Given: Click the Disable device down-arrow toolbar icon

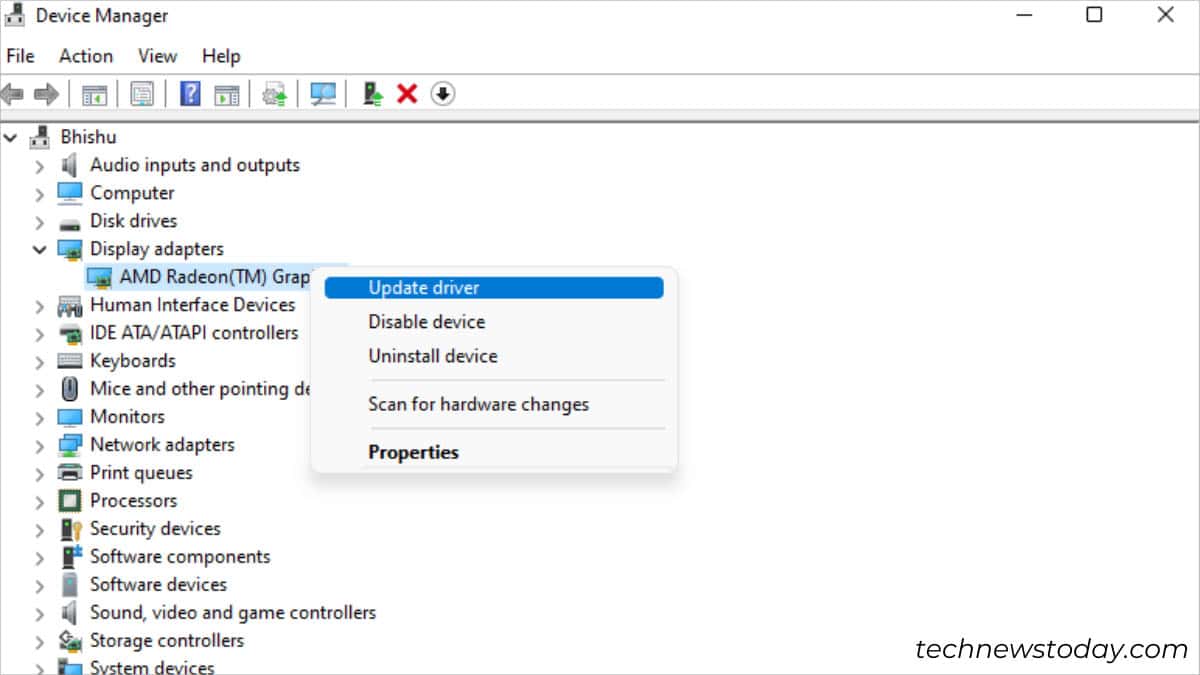Looking at the screenshot, I should click(441, 93).
